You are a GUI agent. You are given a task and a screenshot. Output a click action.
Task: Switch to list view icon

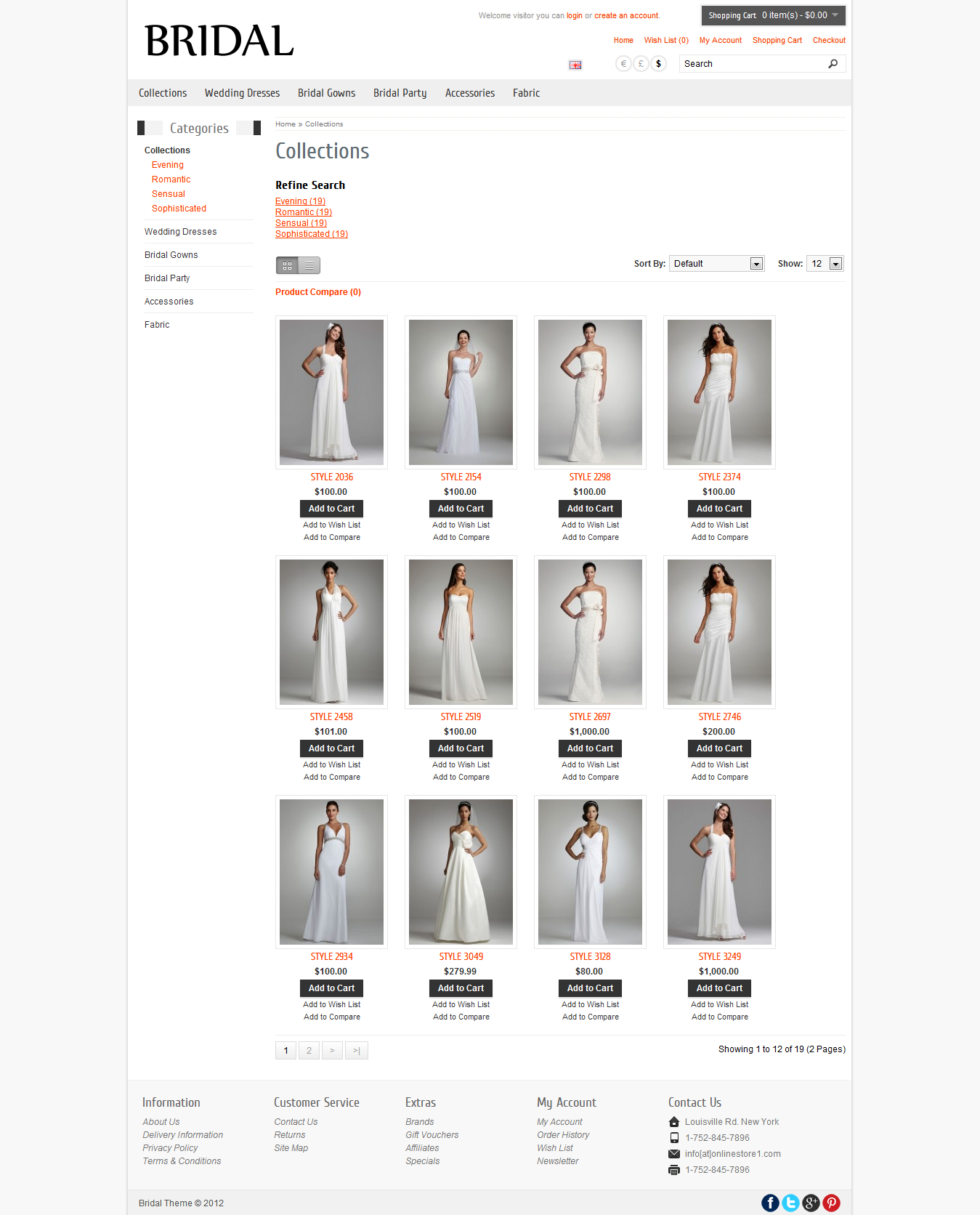[309, 265]
